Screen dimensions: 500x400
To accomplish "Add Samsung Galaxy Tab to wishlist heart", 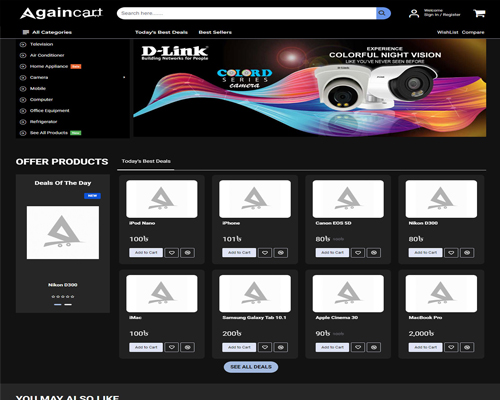I will coord(265,347).
